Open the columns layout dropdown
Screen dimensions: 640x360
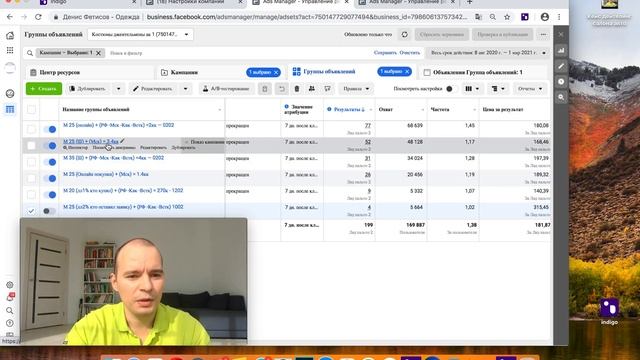click(x=472, y=89)
